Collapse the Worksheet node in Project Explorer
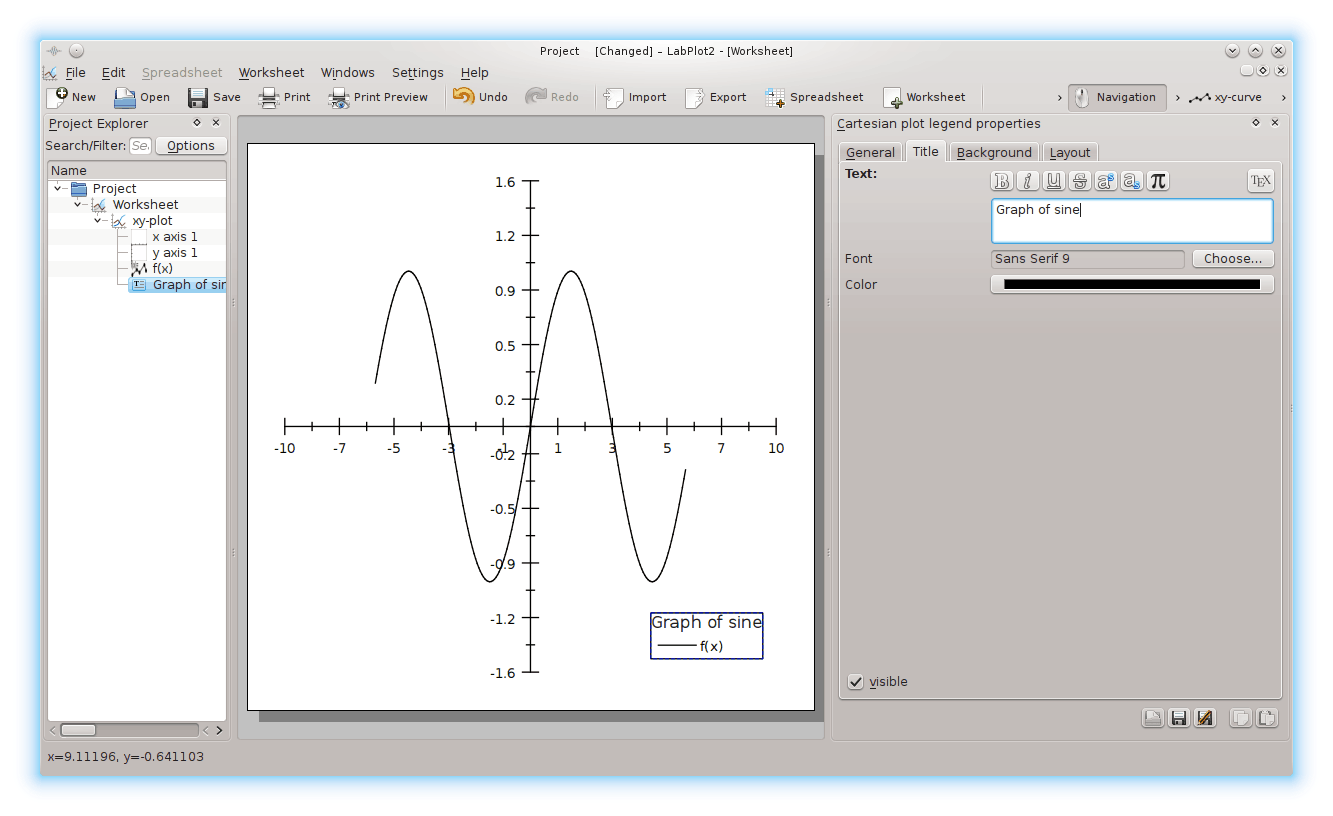Screen dimensions: 1333x816 [78, 204]
